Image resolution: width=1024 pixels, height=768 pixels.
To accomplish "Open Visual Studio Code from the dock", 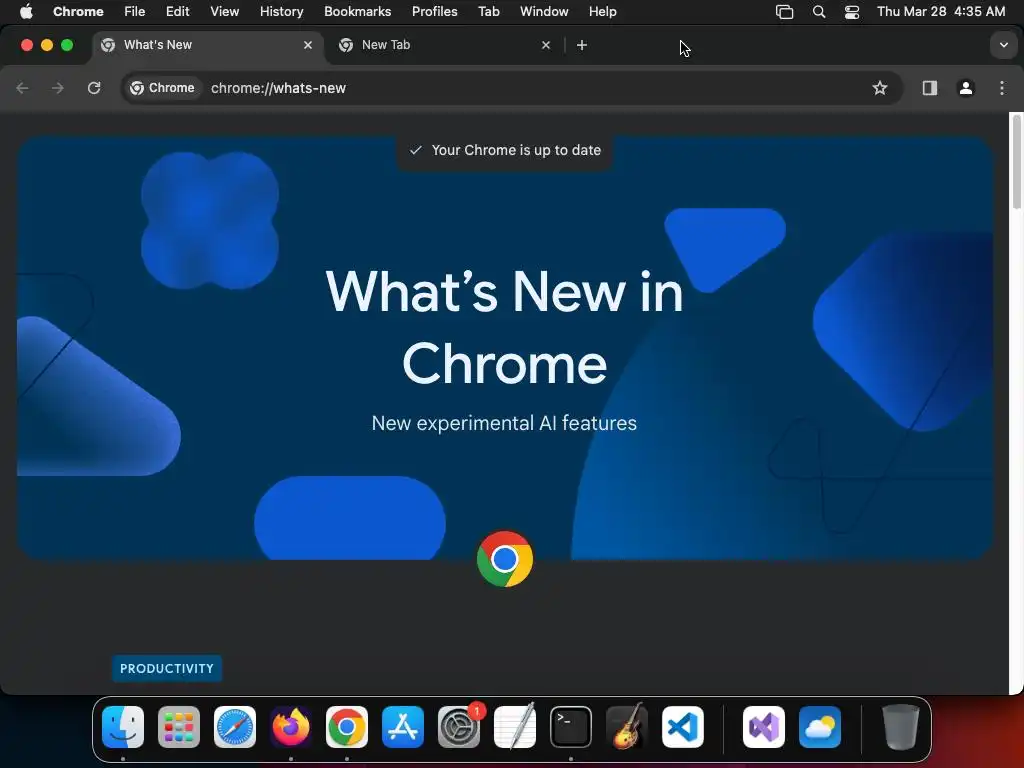I will pos(683,727).
